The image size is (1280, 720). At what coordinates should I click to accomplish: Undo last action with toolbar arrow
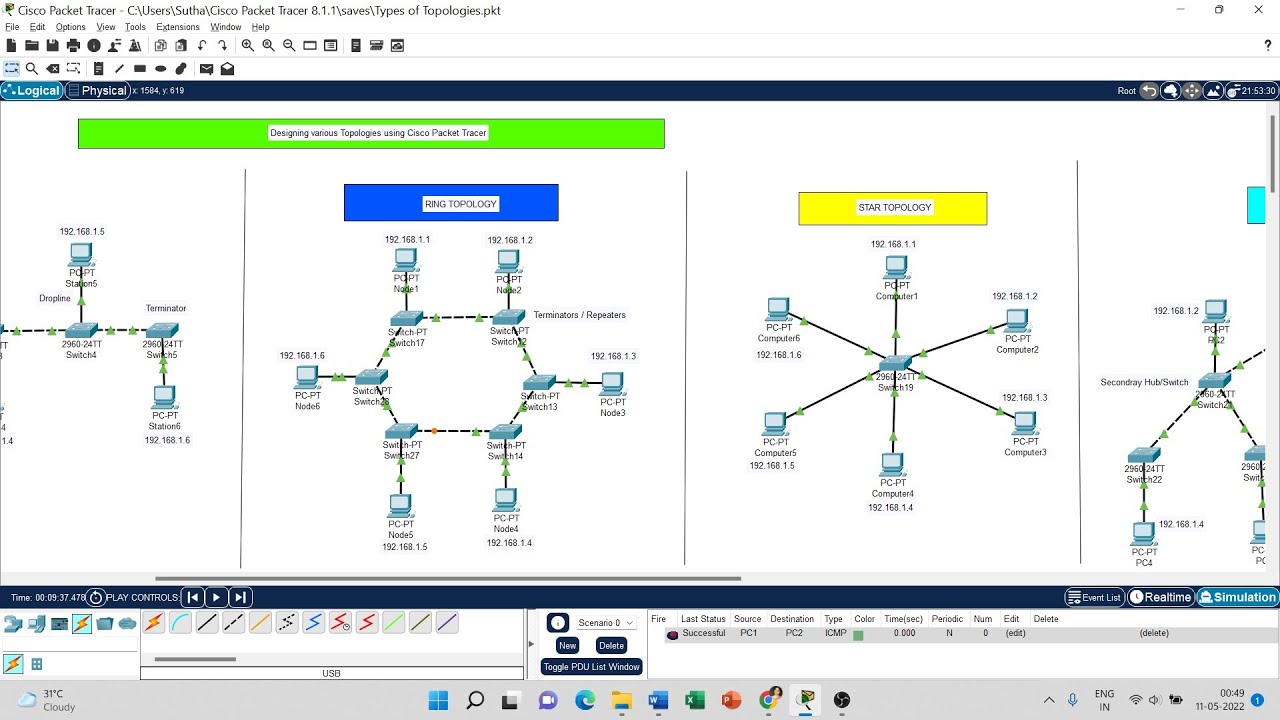coord(203,45)
